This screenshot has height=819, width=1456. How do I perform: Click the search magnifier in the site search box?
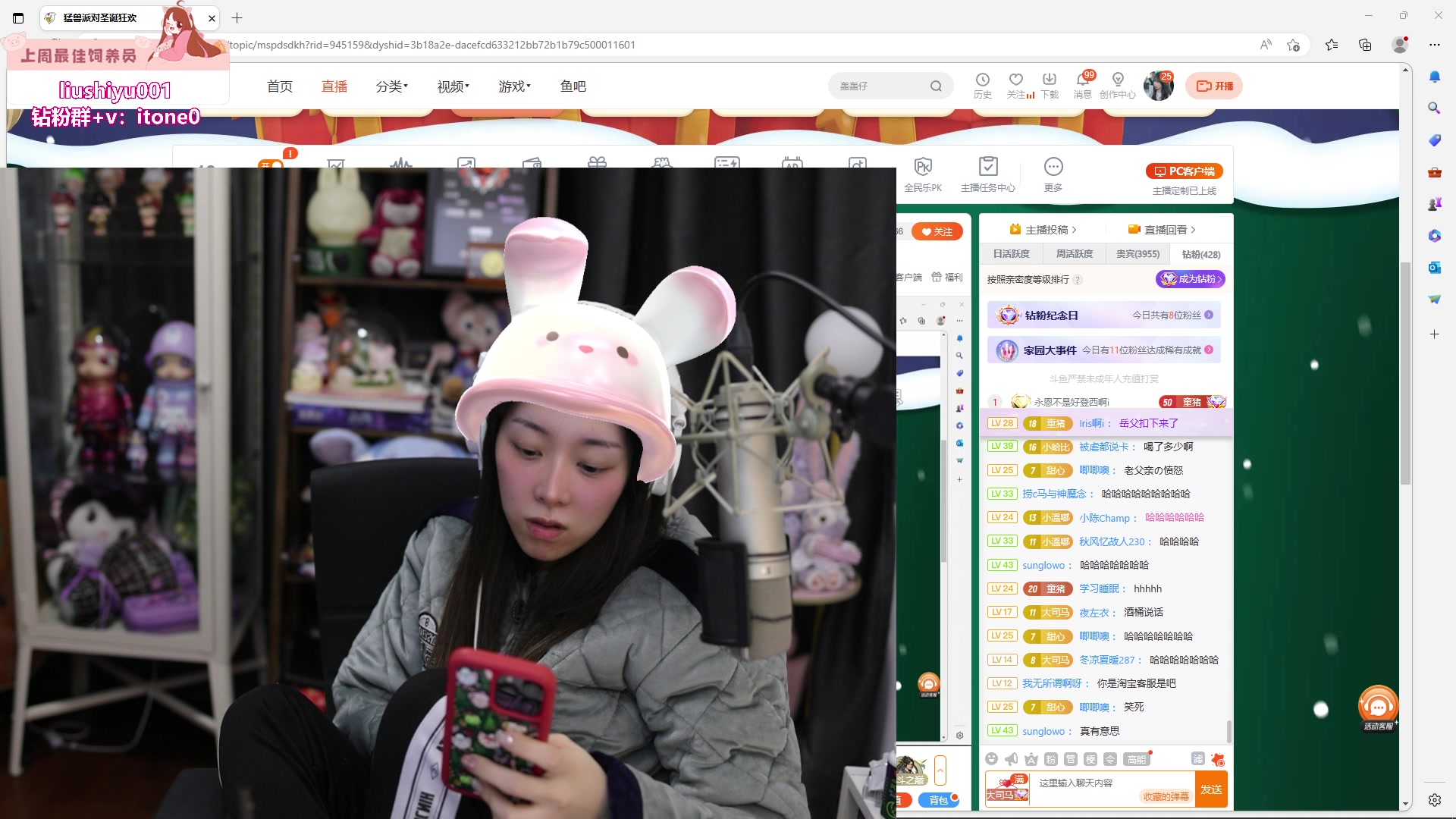(936, 86)
